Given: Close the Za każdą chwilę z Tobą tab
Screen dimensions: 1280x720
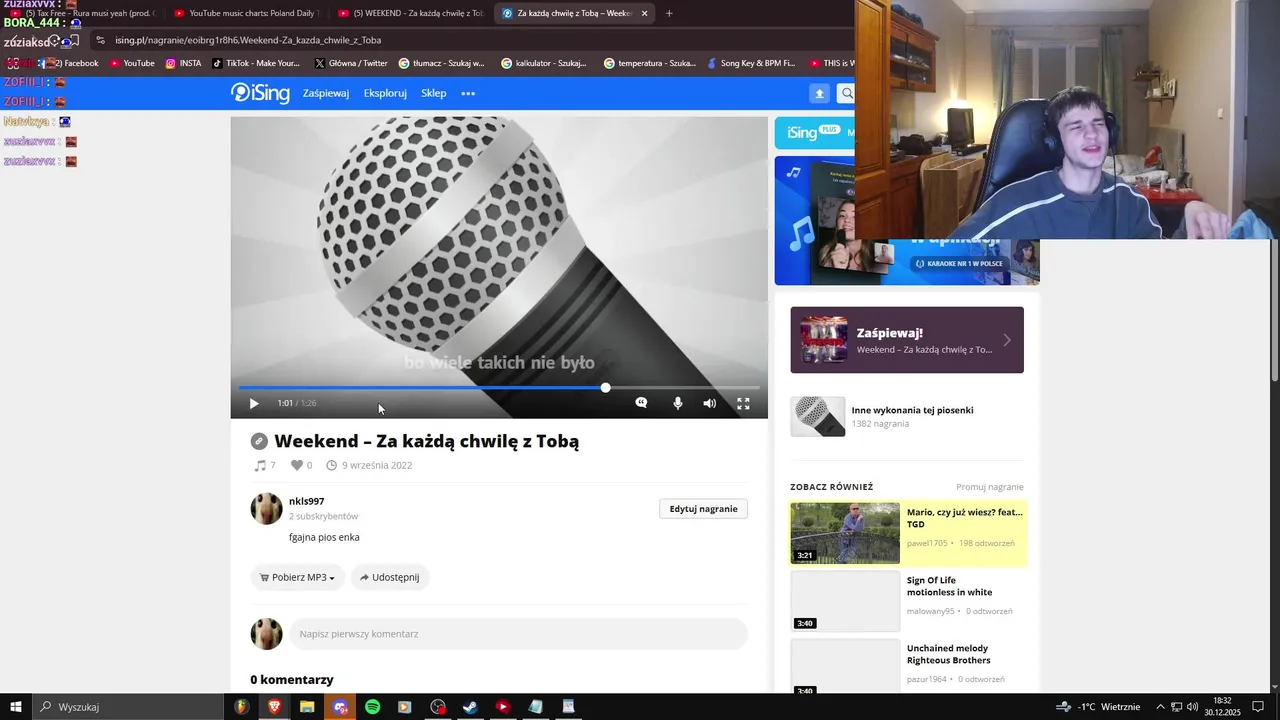Looking at the screenshot, I should pyautogui.click(x=644, y=13).
